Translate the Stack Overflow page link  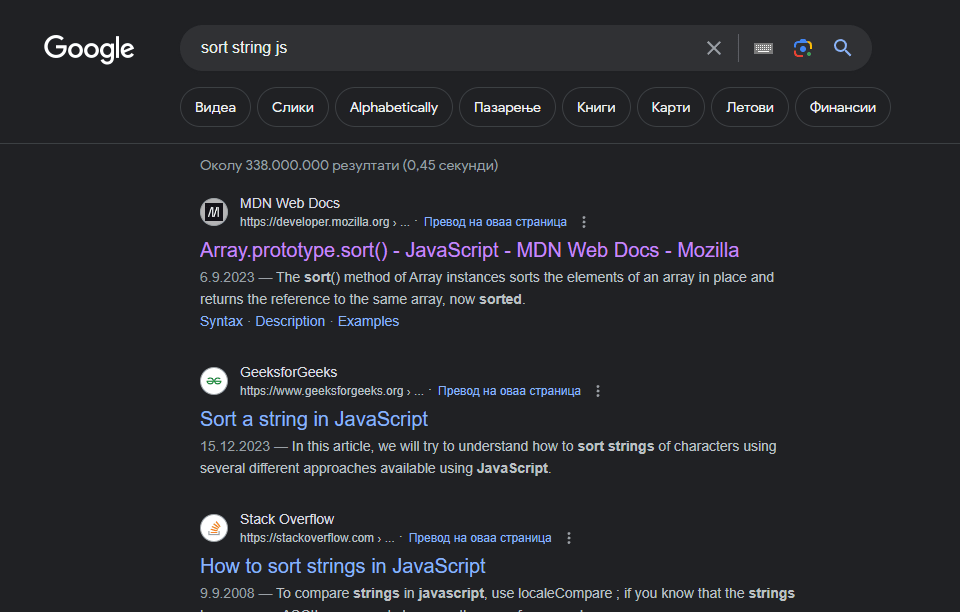coord(480,537)
